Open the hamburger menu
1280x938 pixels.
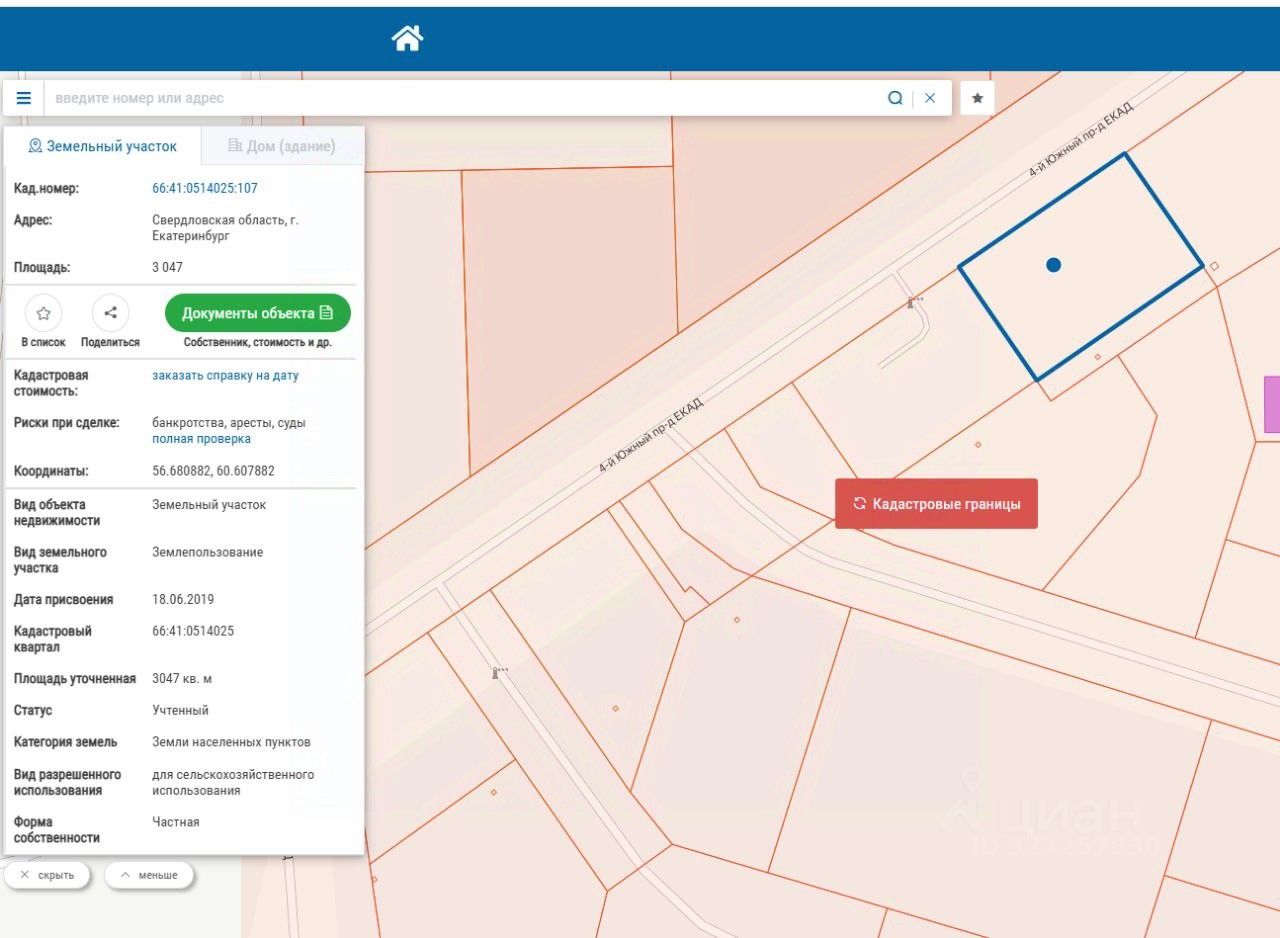(24, 98)
